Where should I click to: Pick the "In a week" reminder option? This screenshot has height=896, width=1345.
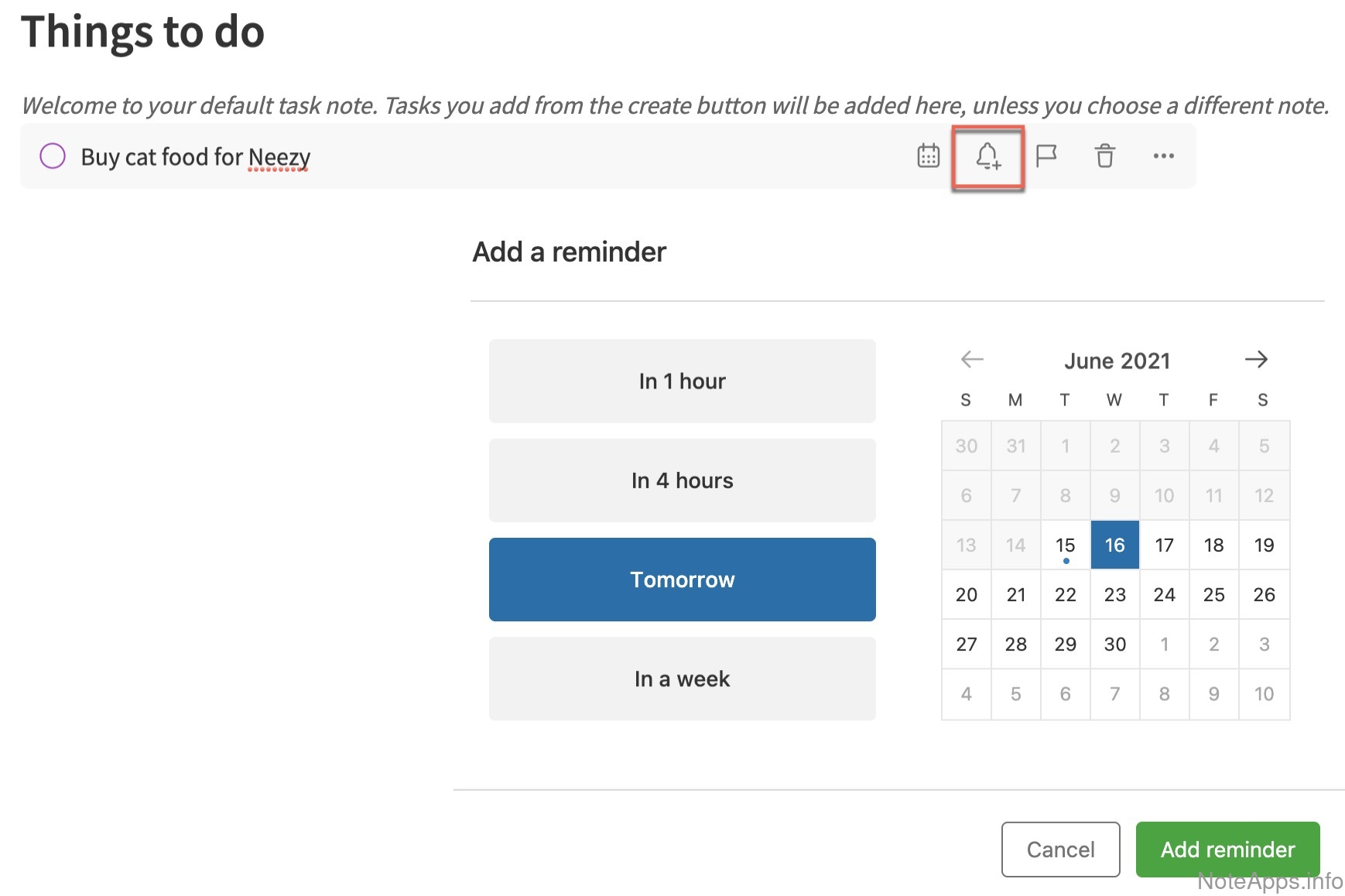682,679
